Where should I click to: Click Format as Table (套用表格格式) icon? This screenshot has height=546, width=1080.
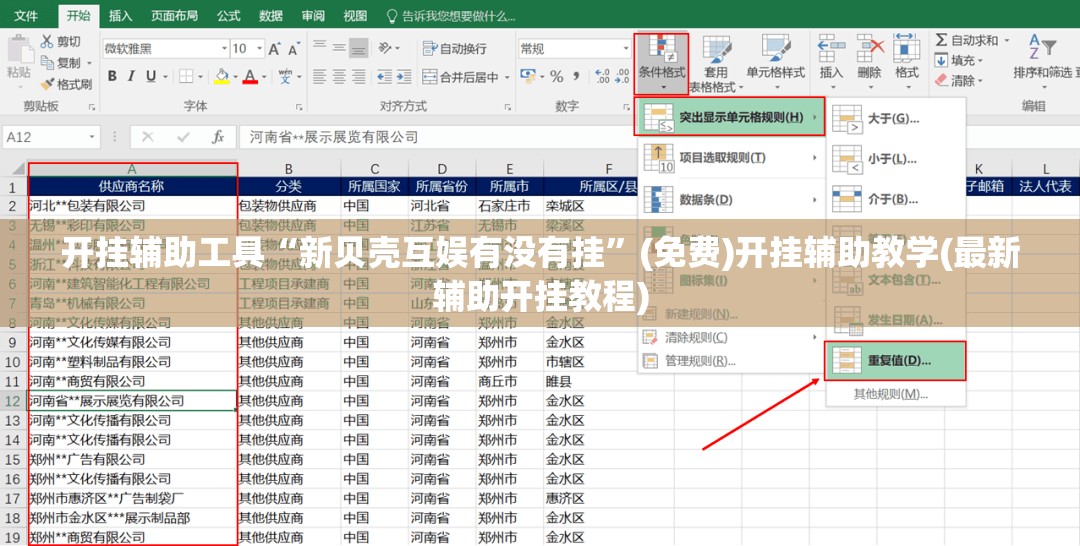click(716, 50)
